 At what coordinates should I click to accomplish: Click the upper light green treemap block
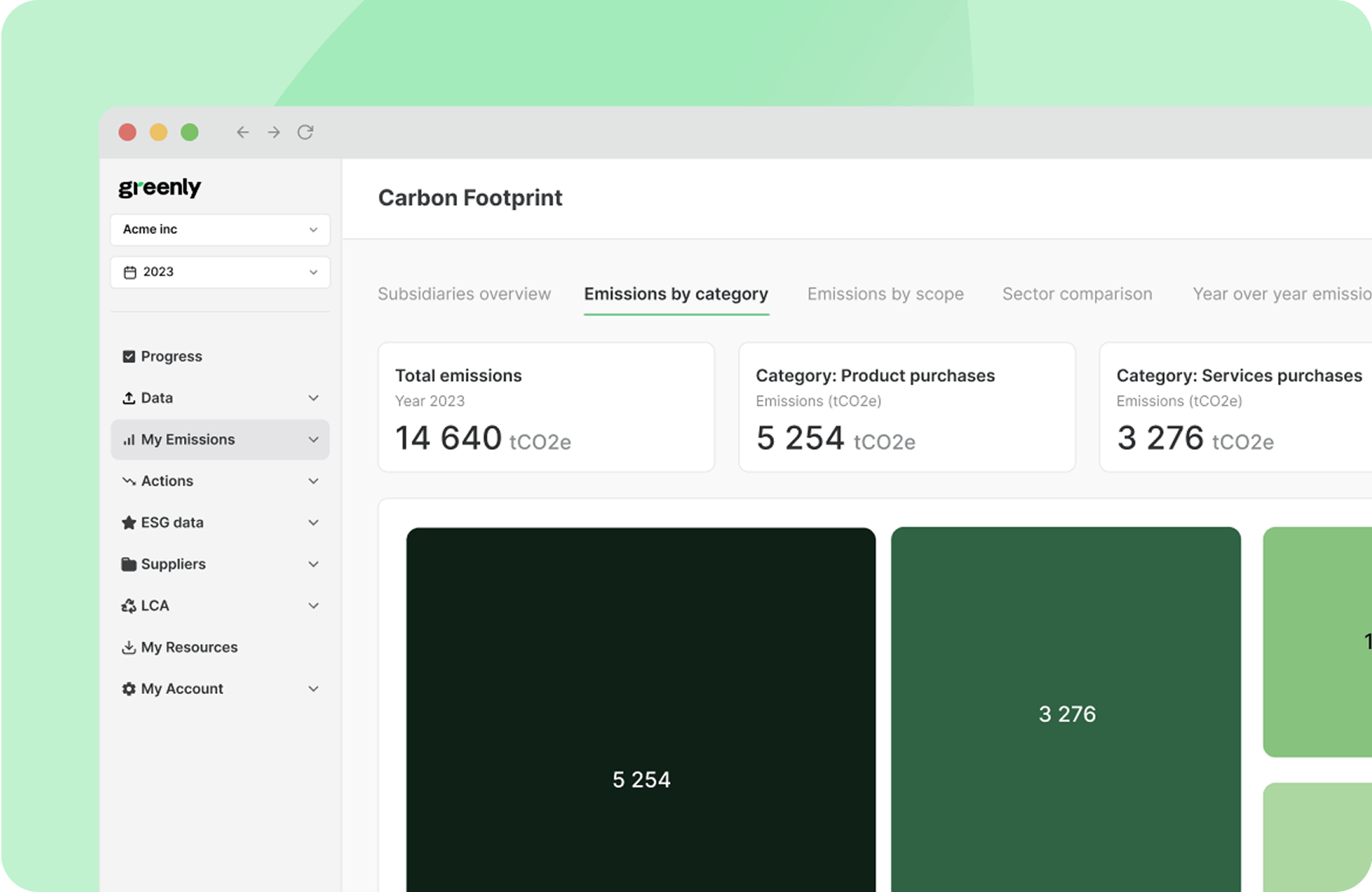coord(1317,642)
